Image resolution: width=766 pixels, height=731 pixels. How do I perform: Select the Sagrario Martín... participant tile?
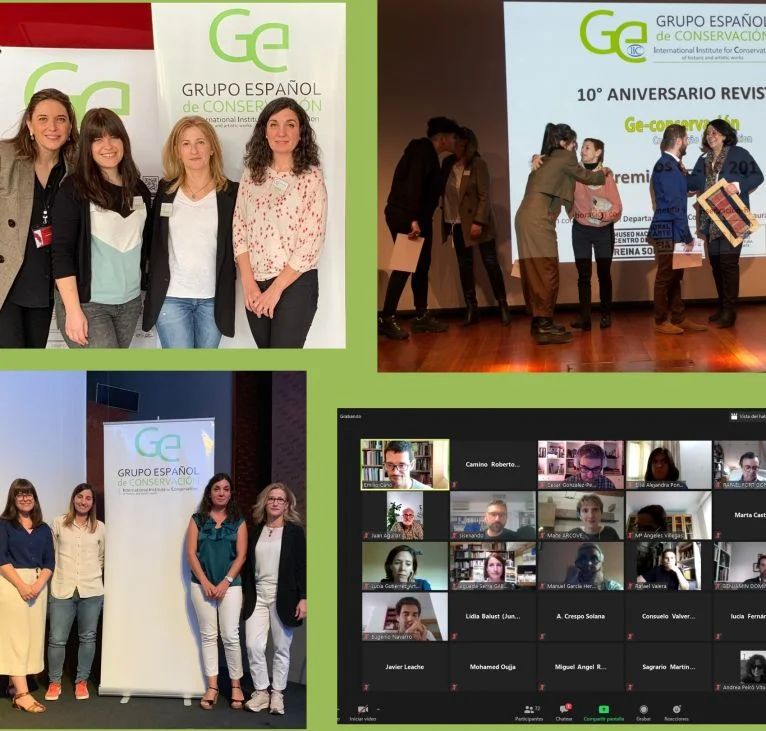(669, 667)
